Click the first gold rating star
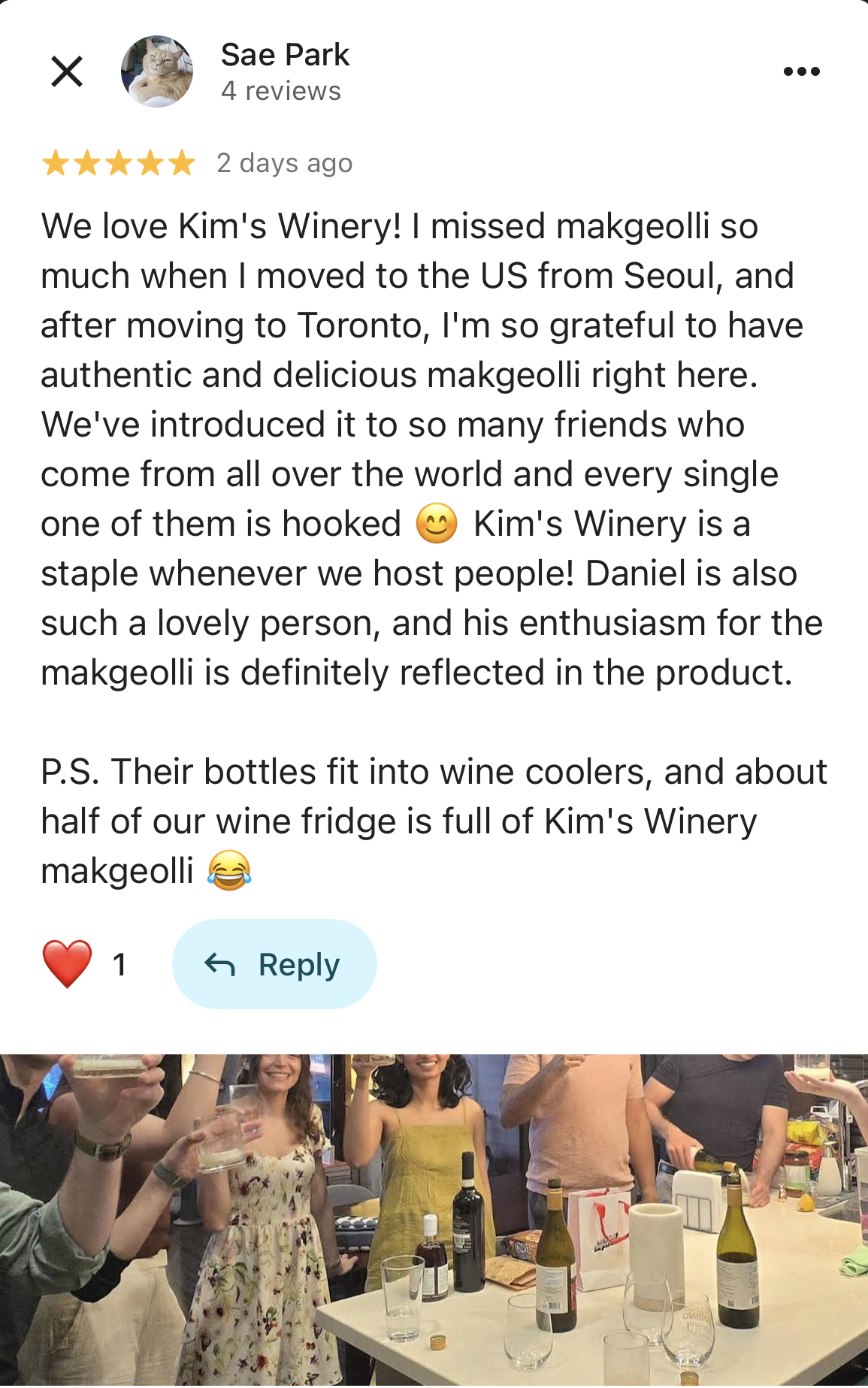868x1388 pixels. coord(55,163)
